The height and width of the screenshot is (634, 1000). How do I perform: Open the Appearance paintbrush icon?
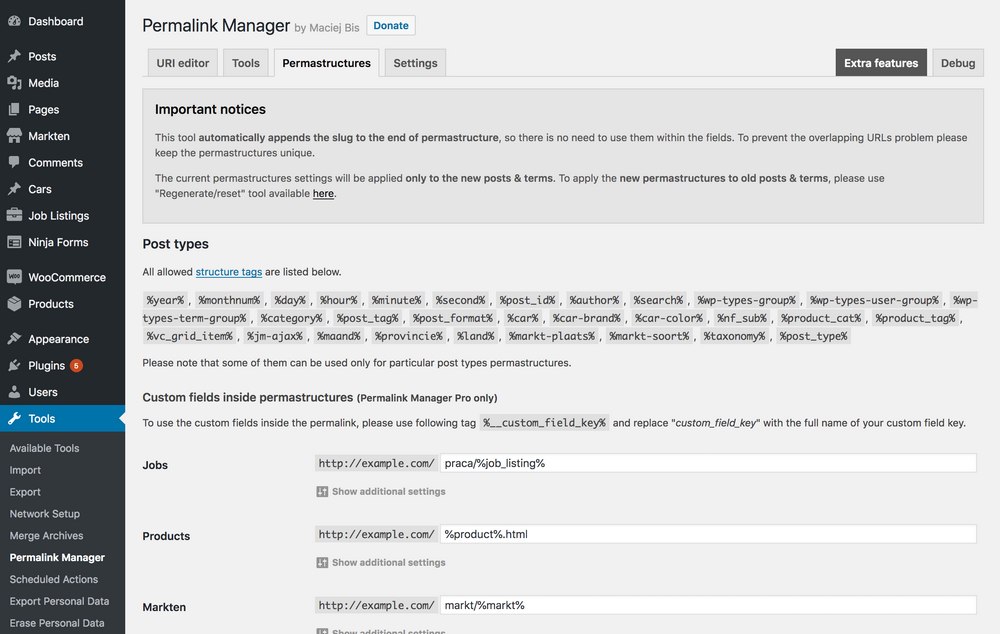[x=14, y=339]
